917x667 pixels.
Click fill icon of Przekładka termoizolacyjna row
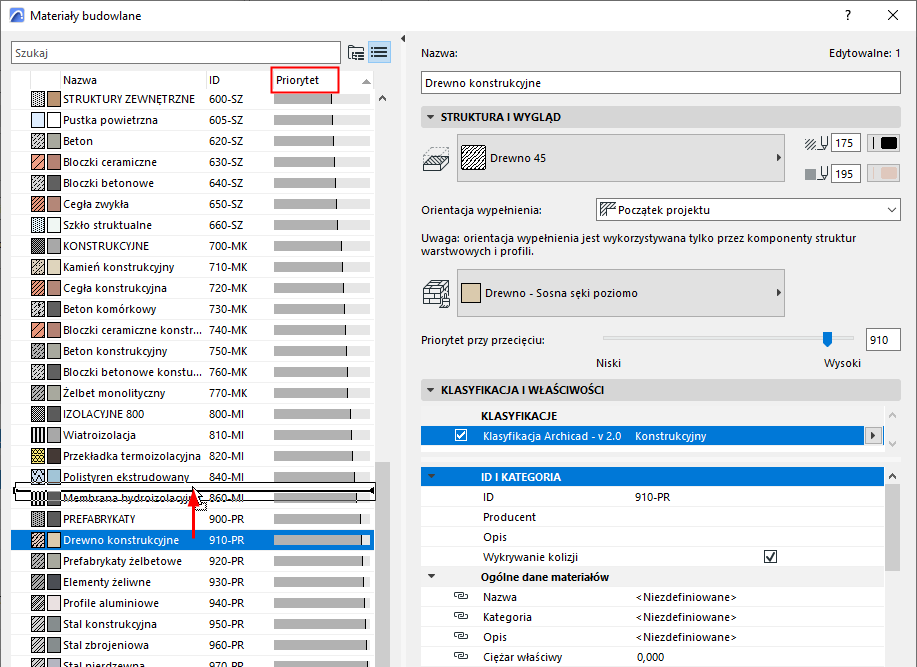pos(38,456)
